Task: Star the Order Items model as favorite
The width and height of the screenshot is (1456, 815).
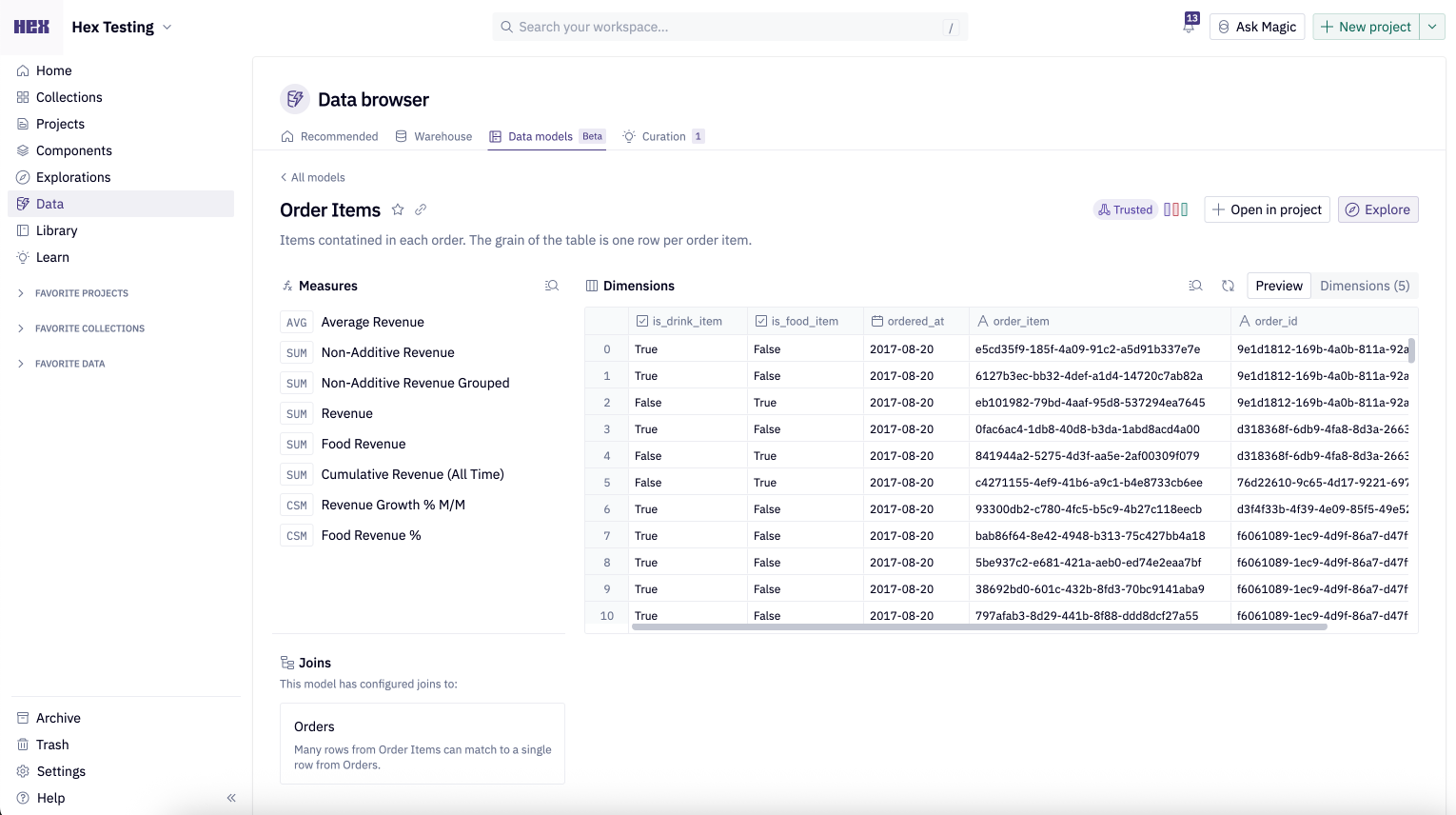Action: 398,209
